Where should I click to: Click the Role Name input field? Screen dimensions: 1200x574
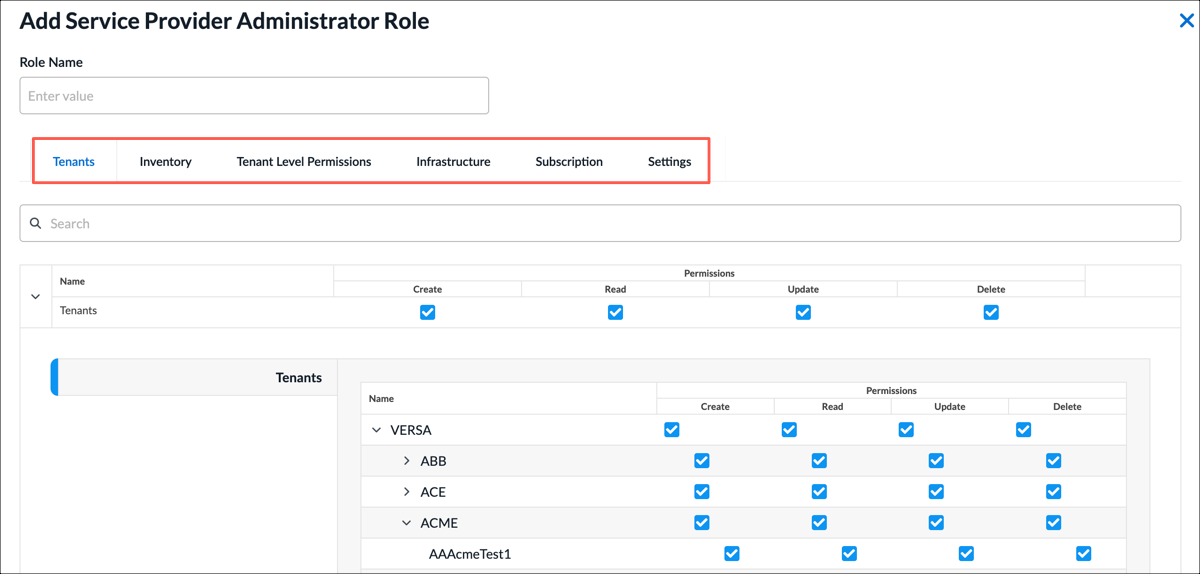point(254,96)
